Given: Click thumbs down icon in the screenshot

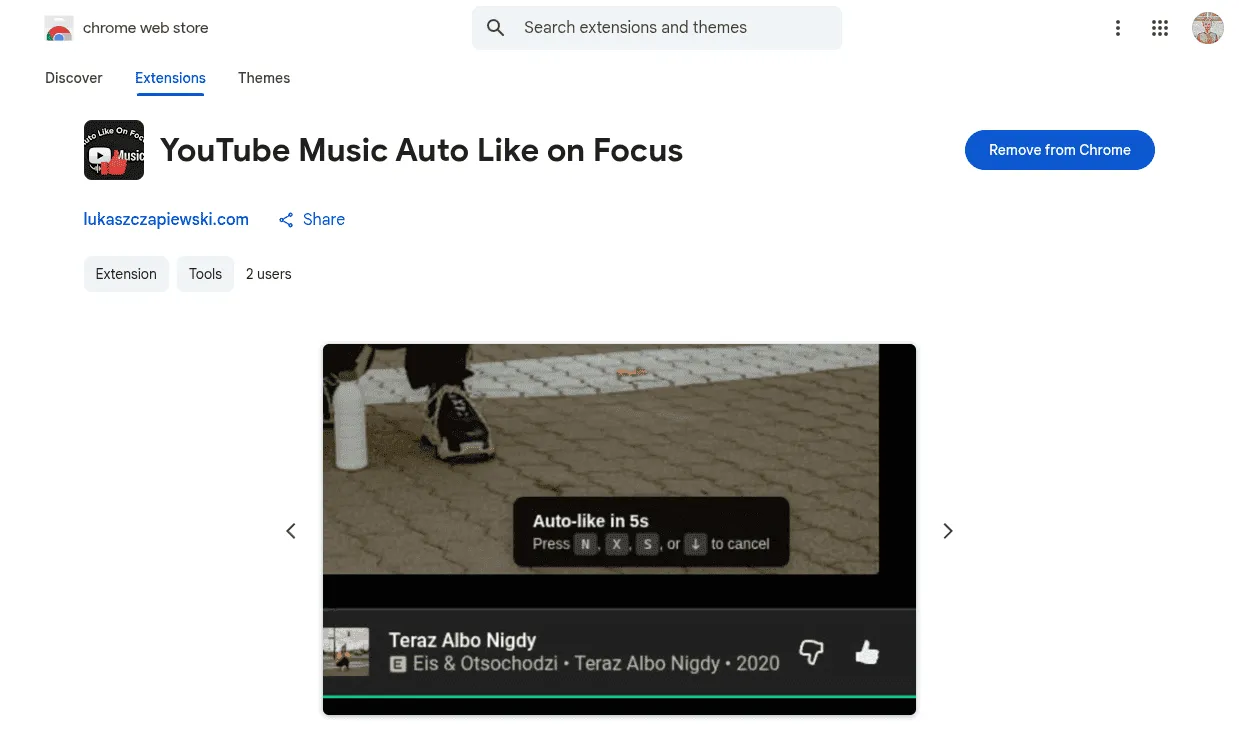Looking at the screenshot, I should click(811, 652).
